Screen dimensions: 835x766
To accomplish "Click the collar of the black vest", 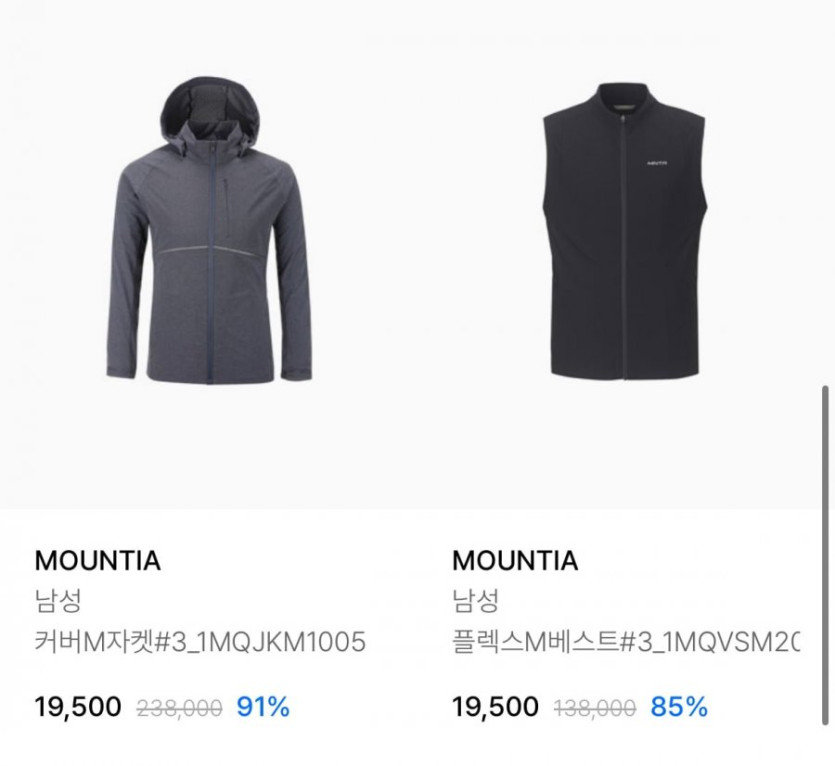I will pos(624,101).
